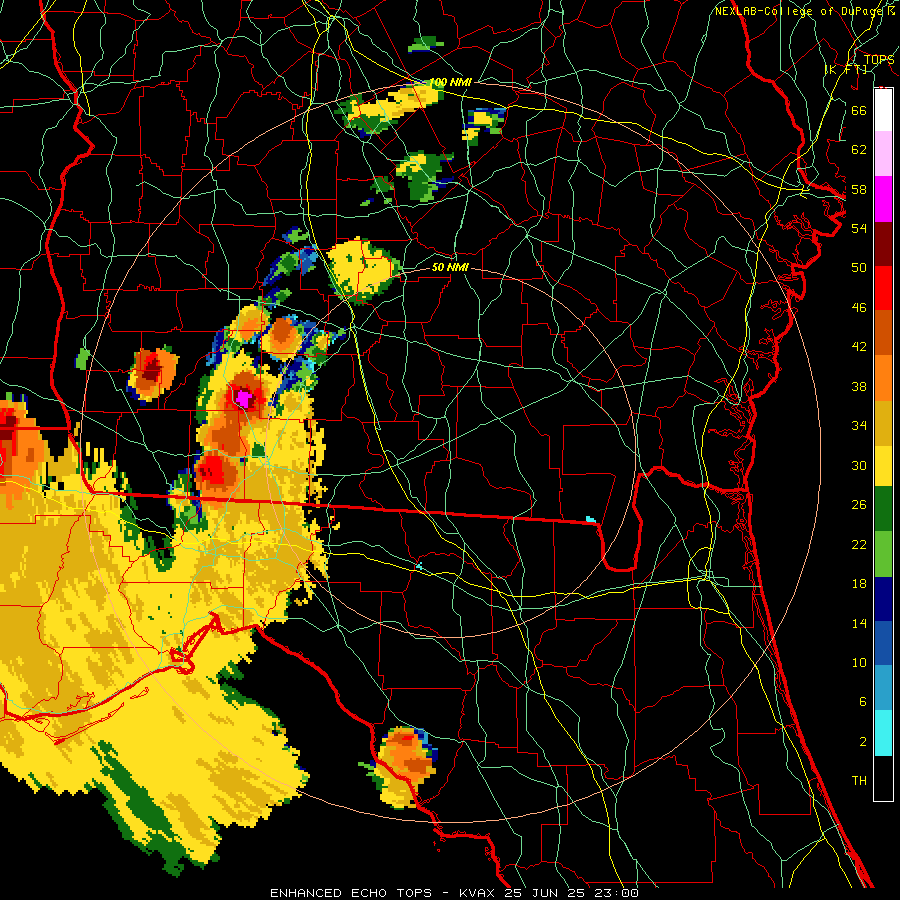Click the KVAX station identifier
900x900 pixels.
click(x=476, y=893)
